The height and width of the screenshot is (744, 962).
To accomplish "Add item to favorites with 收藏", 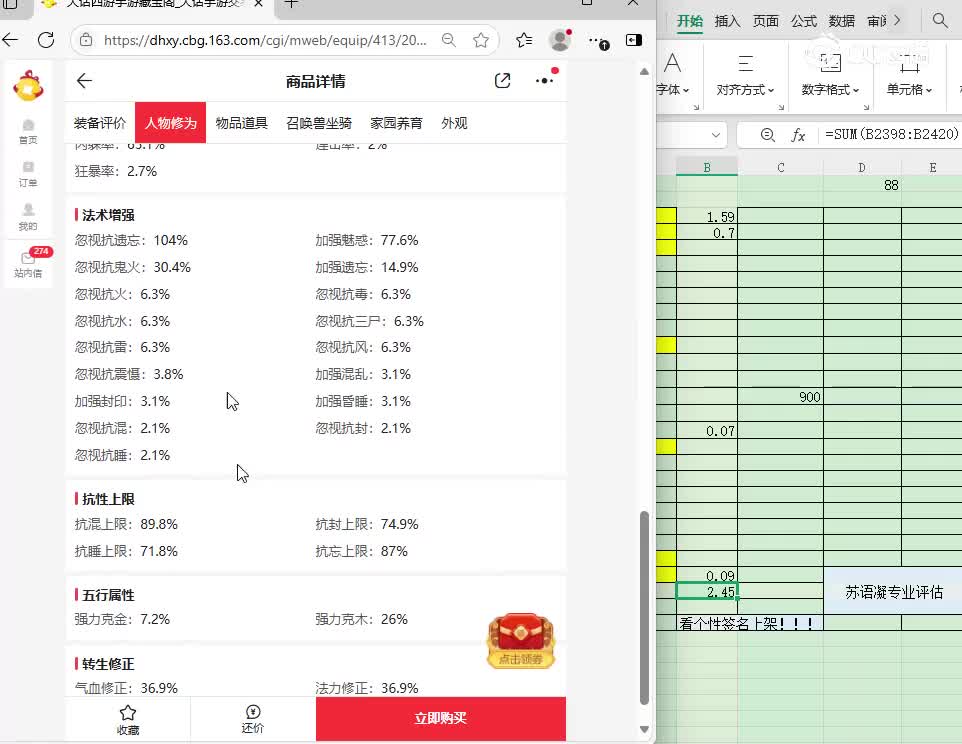I will click(128, 719).
